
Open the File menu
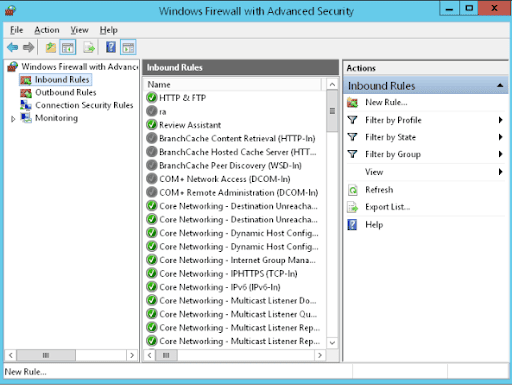(x=16, y=30)
